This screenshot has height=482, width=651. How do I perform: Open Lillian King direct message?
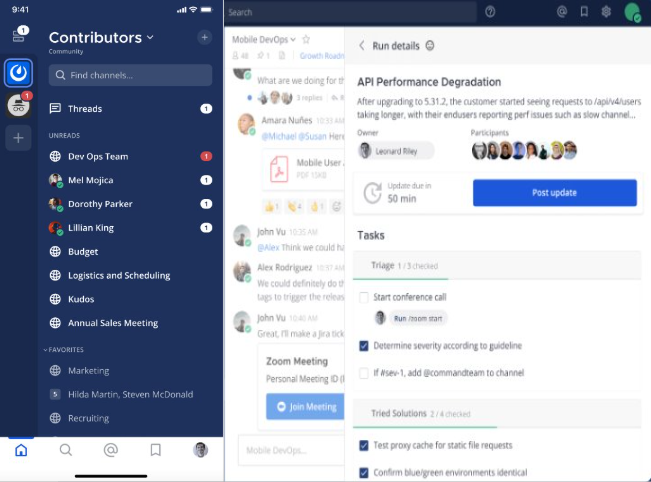(x=130, y=228)
